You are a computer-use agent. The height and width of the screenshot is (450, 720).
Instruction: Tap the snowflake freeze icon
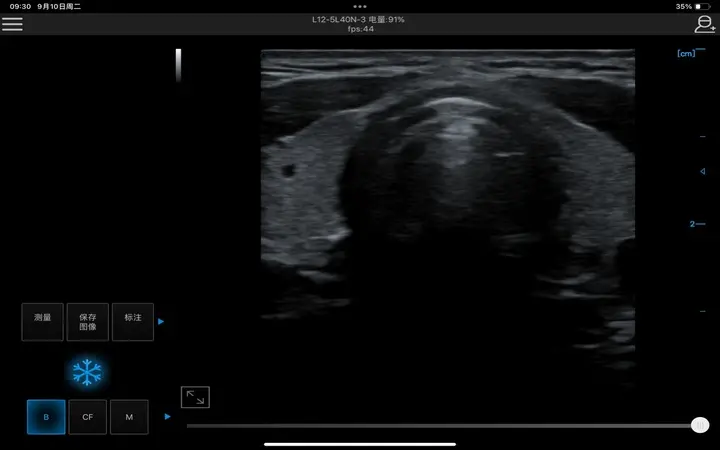click(87, 372)
